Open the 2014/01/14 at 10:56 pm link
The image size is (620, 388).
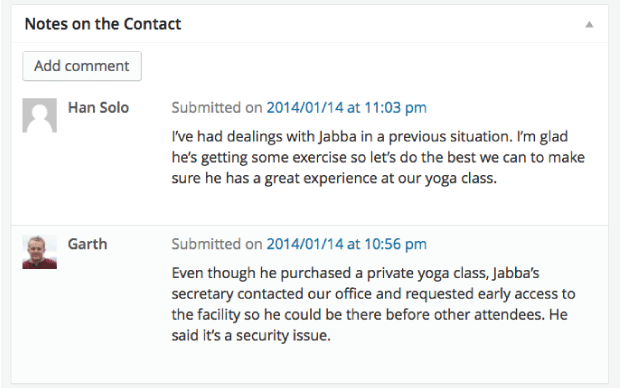pos(346,244)
